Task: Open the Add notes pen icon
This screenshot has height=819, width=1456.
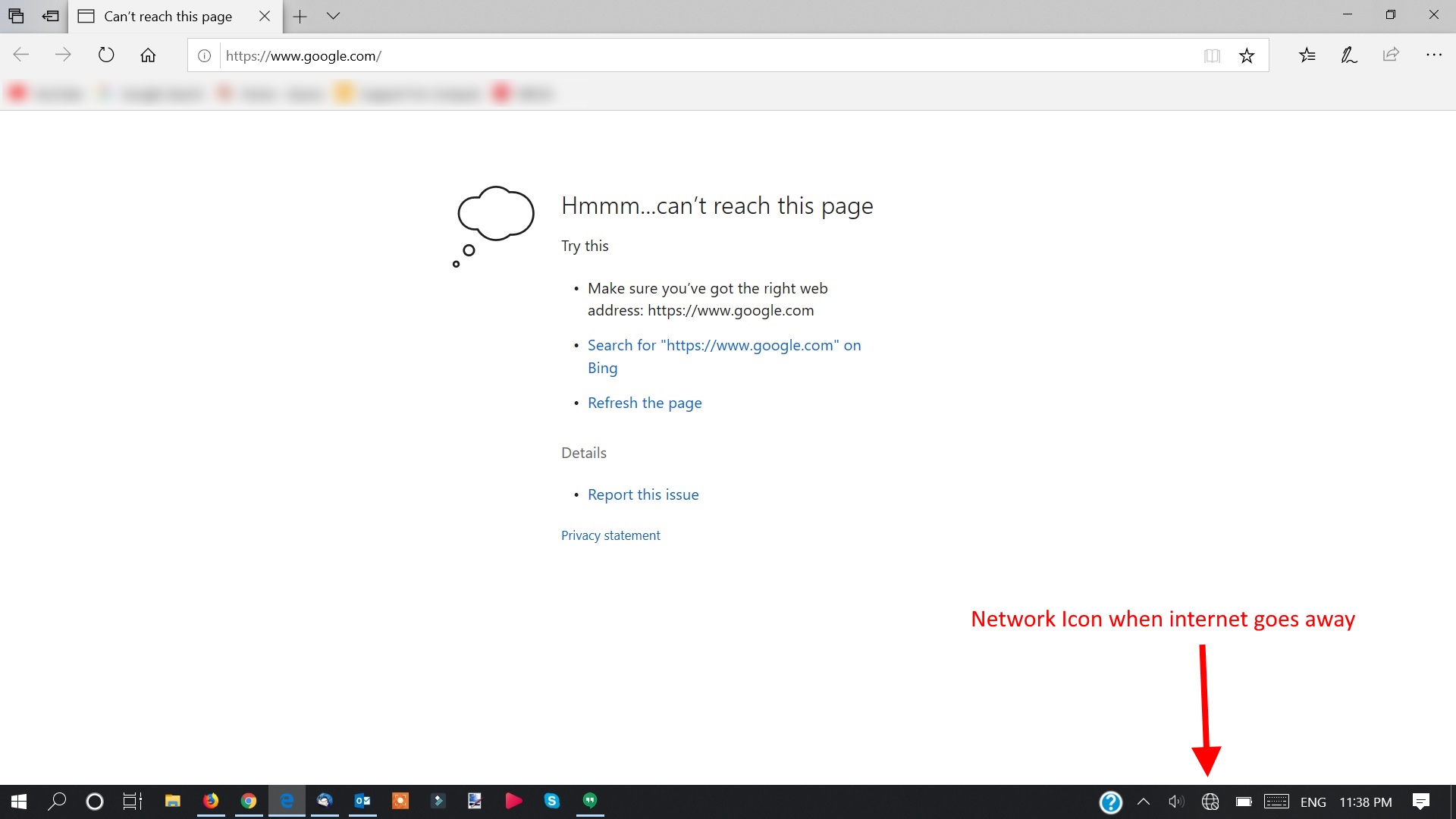Action: 1348,55
